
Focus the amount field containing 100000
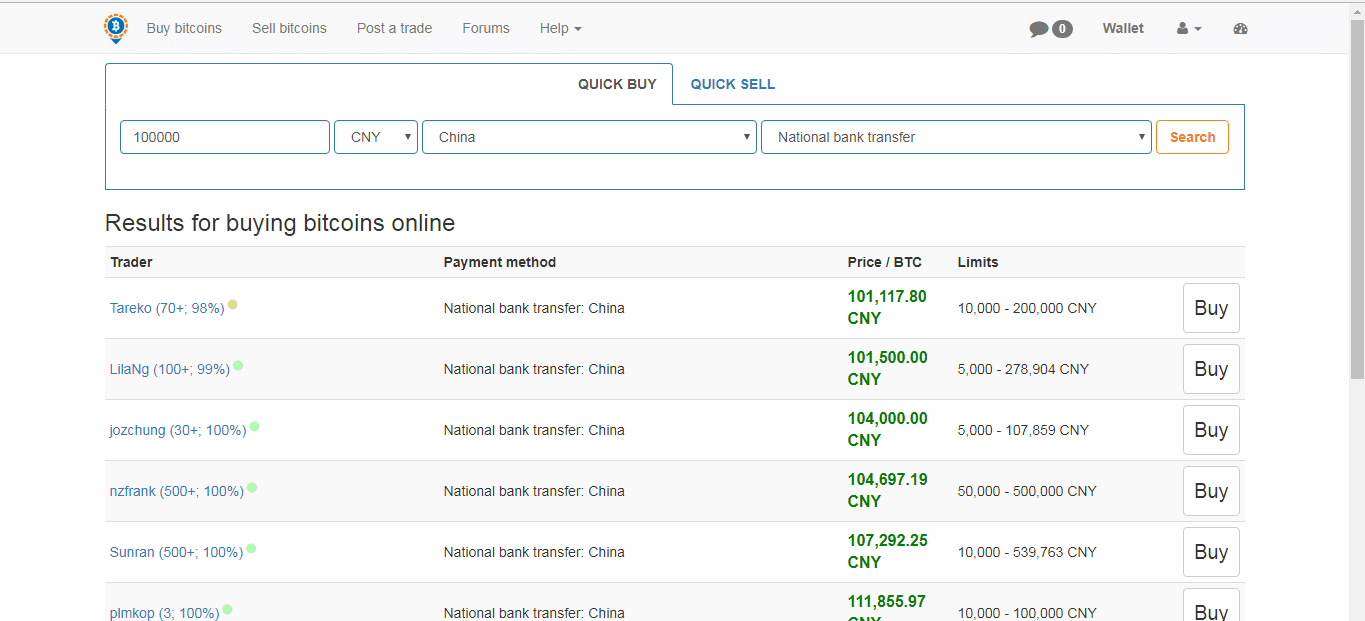click(225, 137)
